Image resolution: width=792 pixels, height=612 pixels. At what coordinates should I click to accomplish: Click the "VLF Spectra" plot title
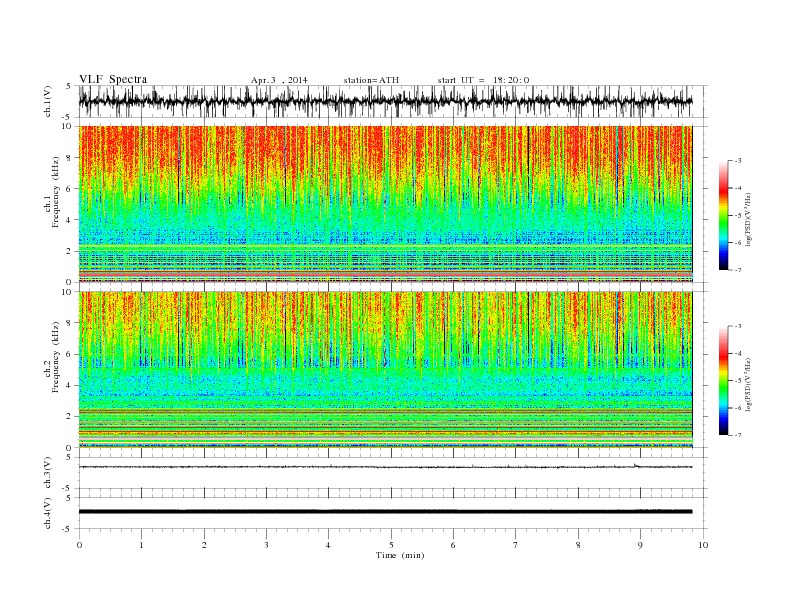(x=113, y=79)
